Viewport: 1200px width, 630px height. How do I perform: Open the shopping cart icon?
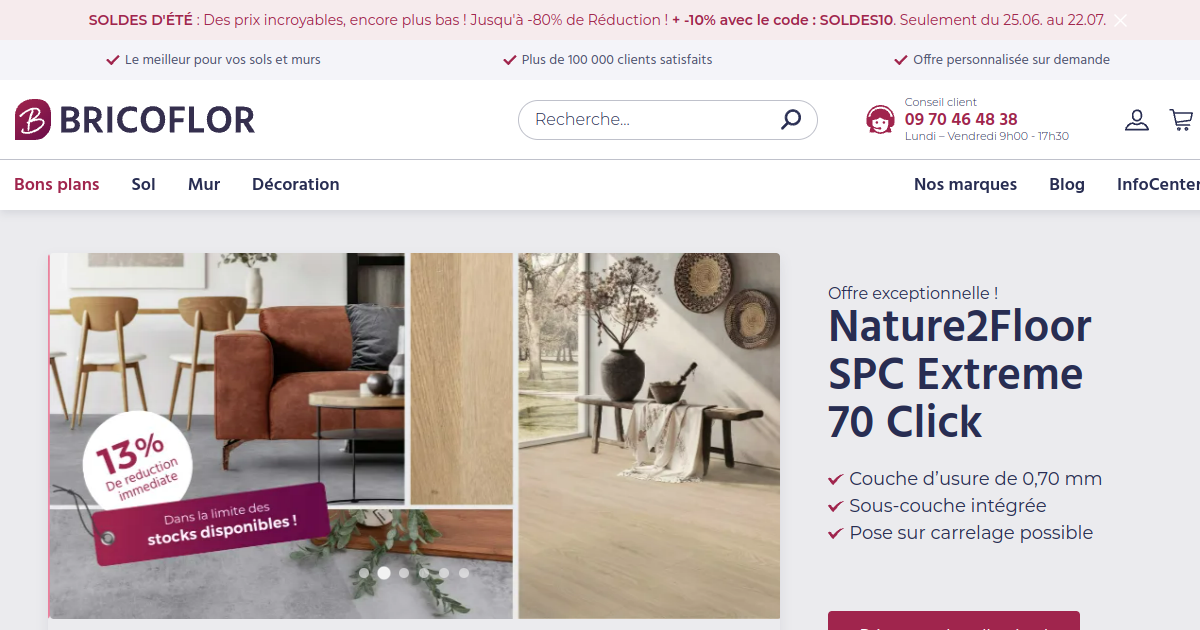pos(1181,120)
